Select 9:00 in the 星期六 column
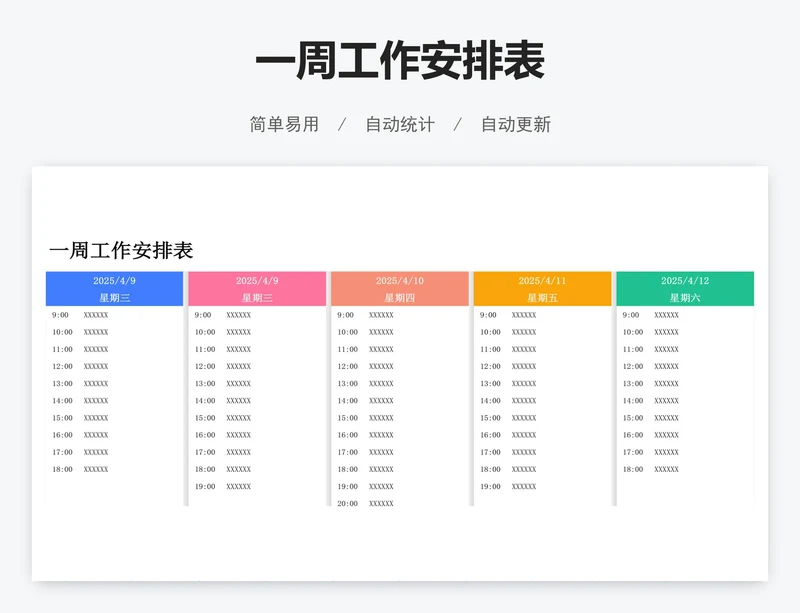 [631, 315]
